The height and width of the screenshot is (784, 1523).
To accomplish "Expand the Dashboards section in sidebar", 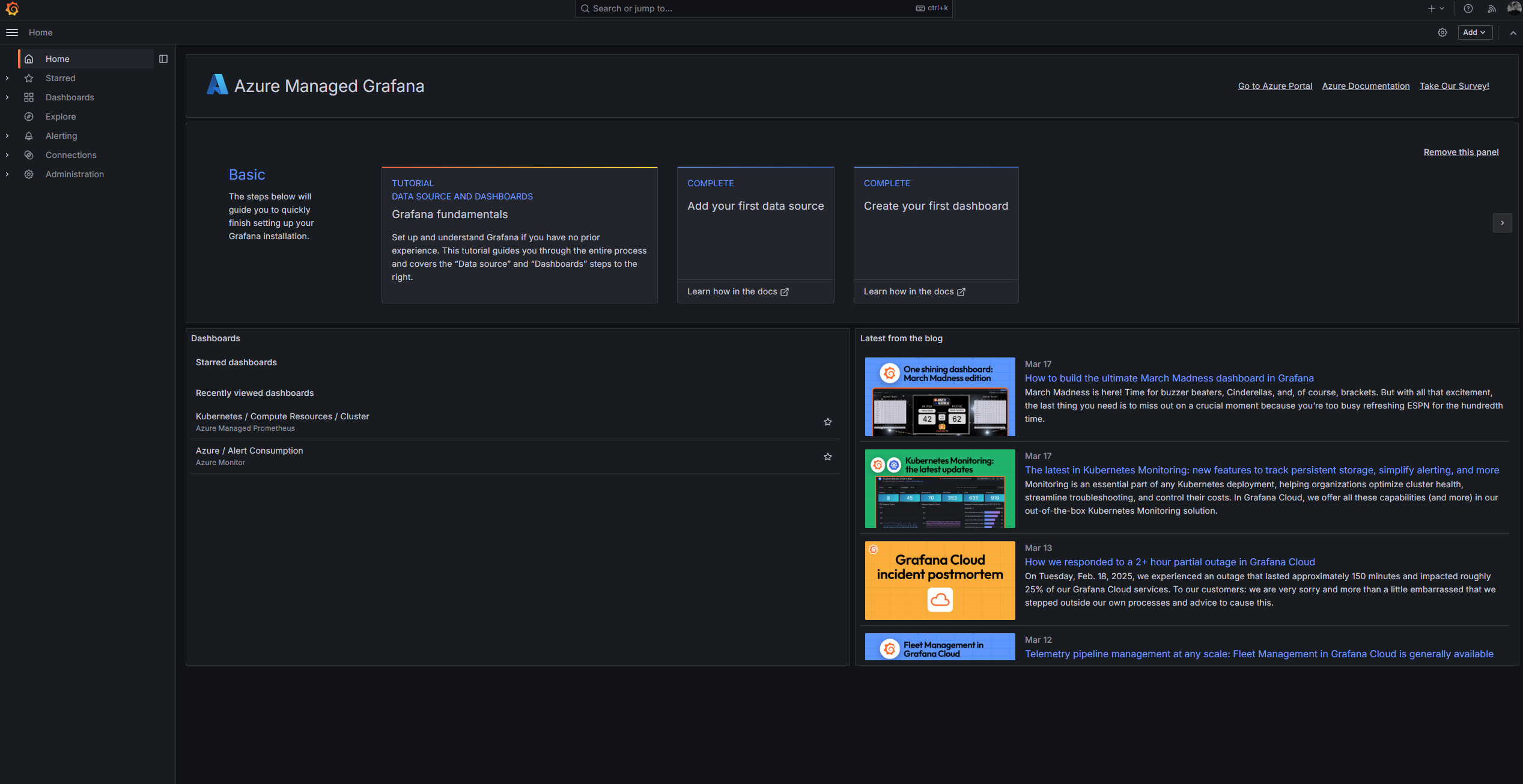I will pyautogui.click(x=7, y=97).
